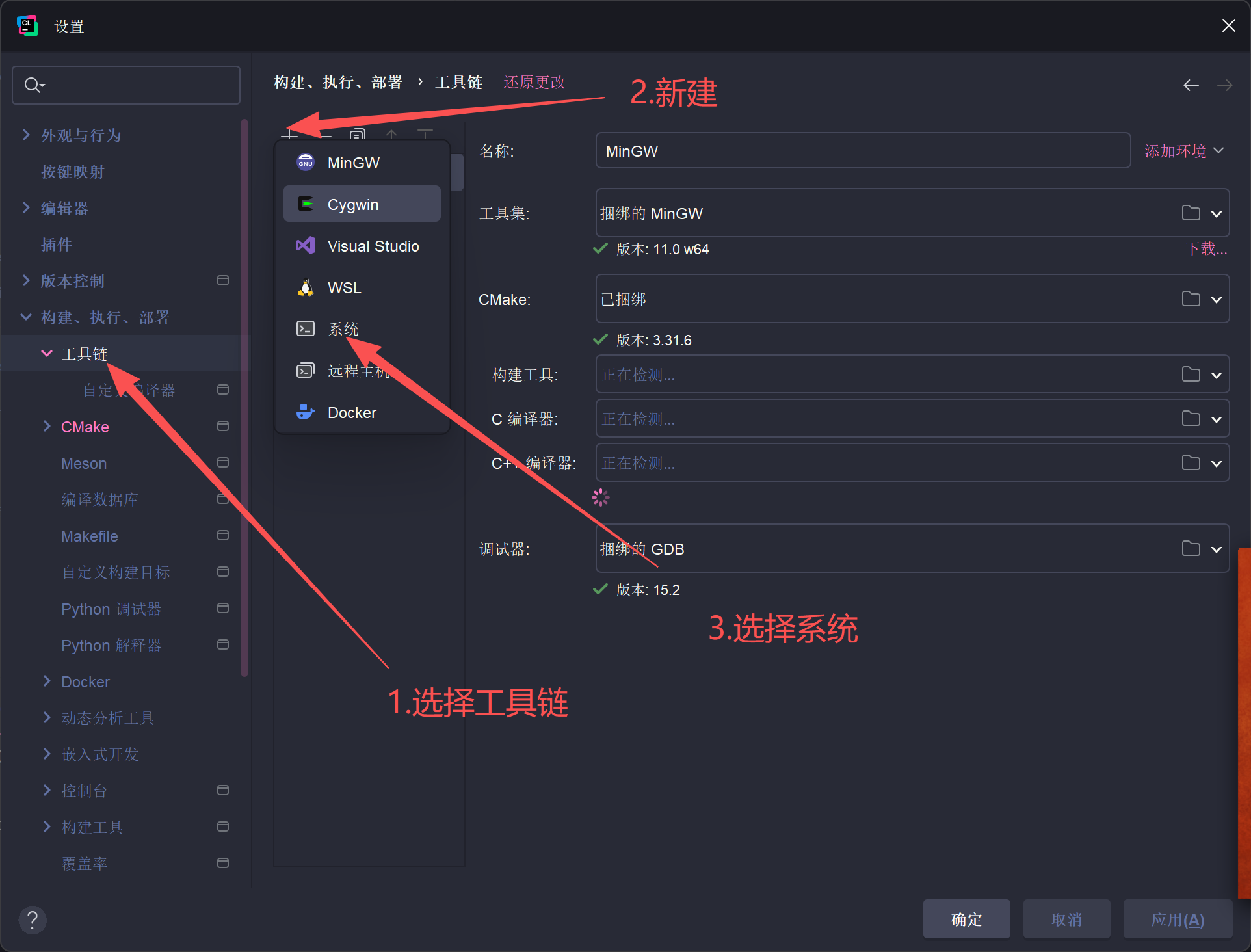Expand the CMake tree node
The height and width of the screenshot is (952, 1251).
coord(47,426)
